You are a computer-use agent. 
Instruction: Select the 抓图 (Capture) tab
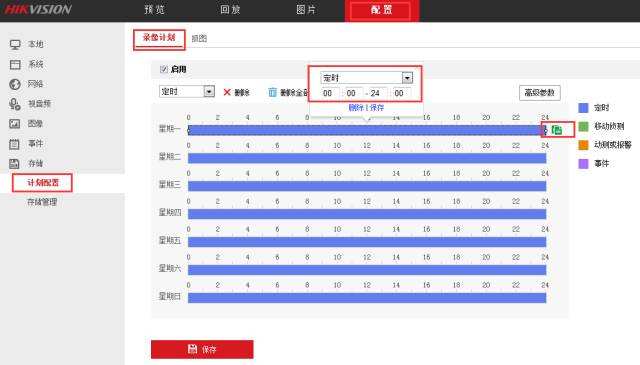(199, 38)
